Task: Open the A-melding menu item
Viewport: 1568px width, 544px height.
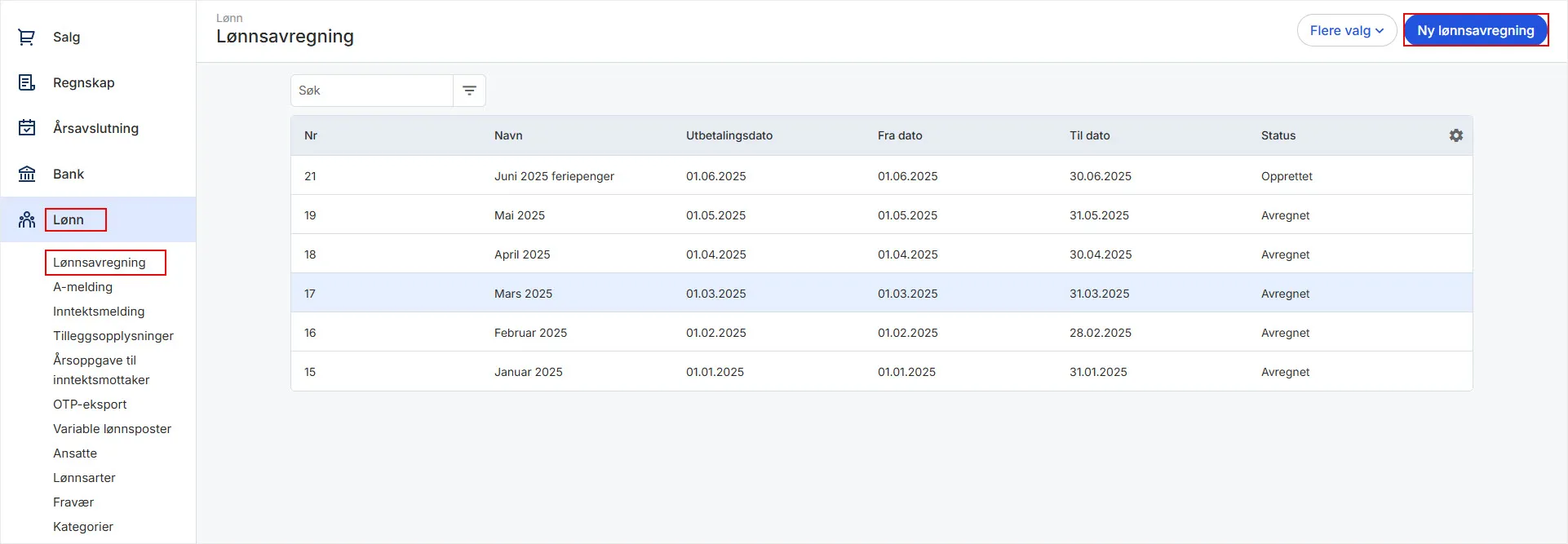Action: [82, 287]
